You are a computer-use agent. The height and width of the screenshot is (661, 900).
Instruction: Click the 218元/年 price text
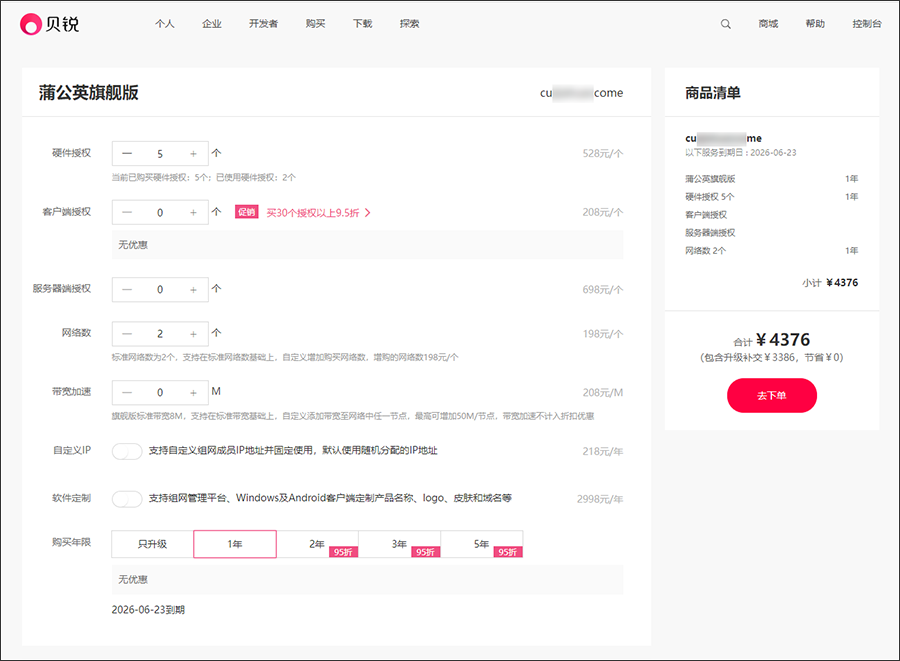click(603, 452)
